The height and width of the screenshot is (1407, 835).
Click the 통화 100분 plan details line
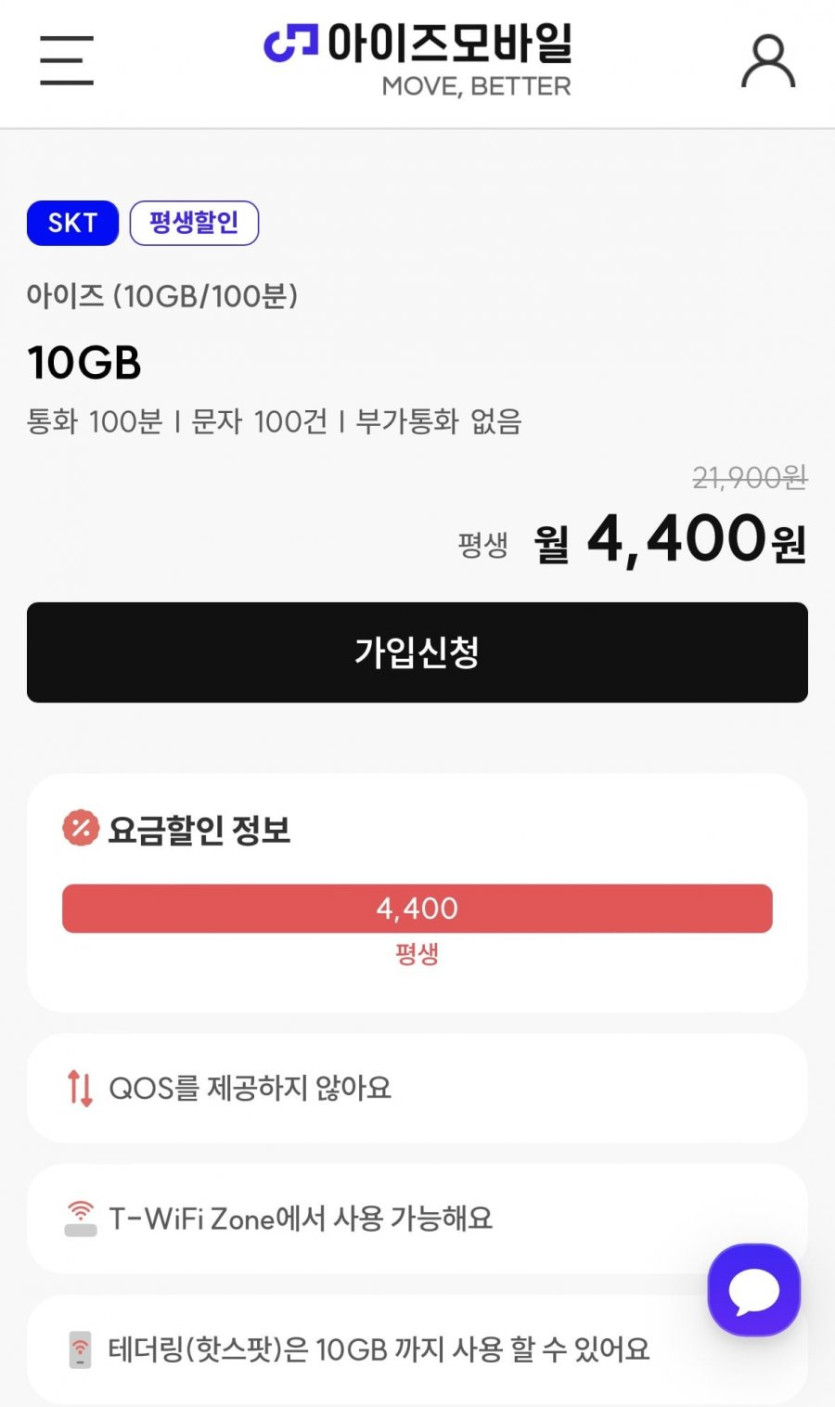click(x=274, y=421)
